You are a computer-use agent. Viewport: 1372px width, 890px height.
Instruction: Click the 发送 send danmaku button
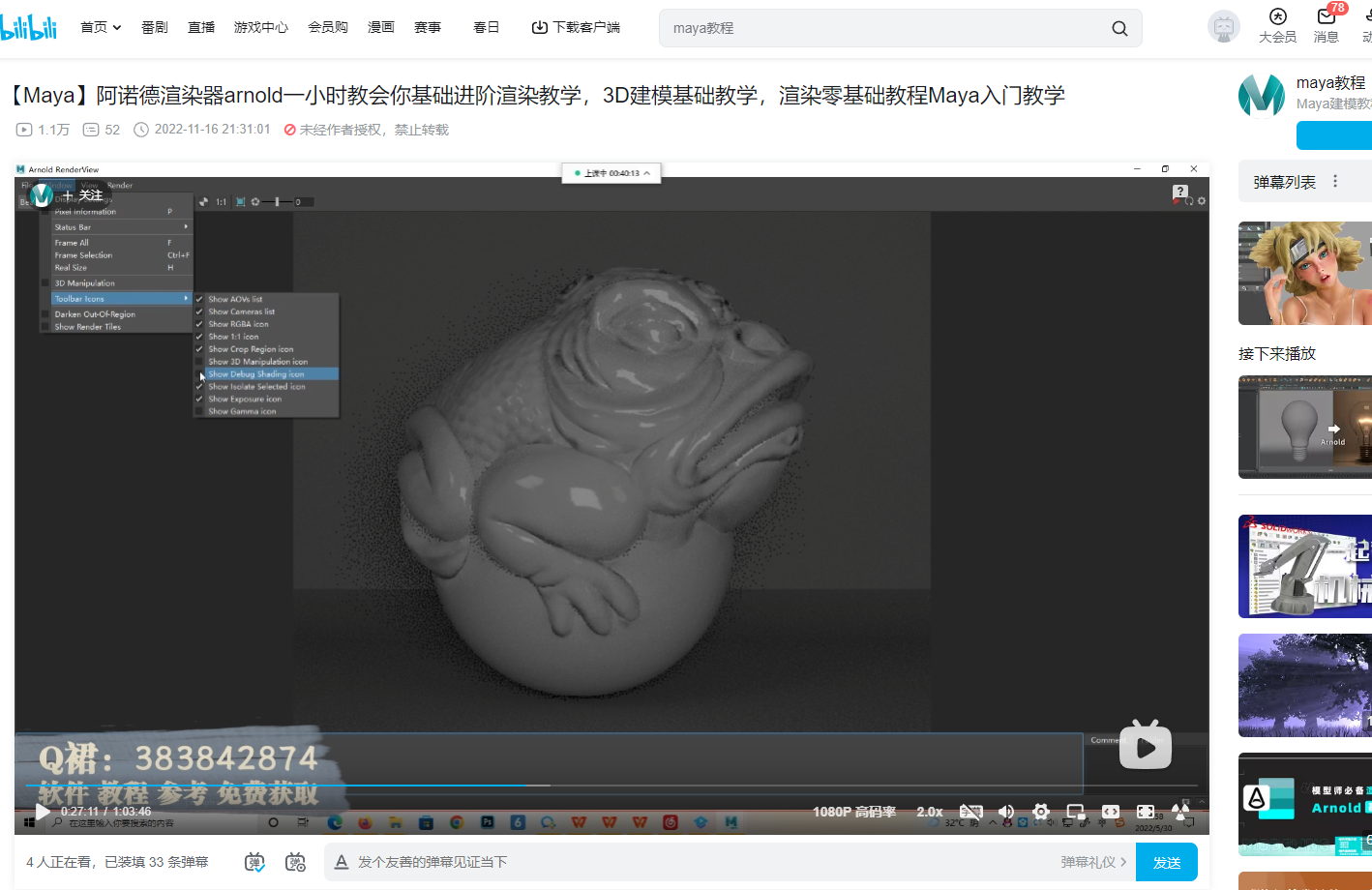1167,862
